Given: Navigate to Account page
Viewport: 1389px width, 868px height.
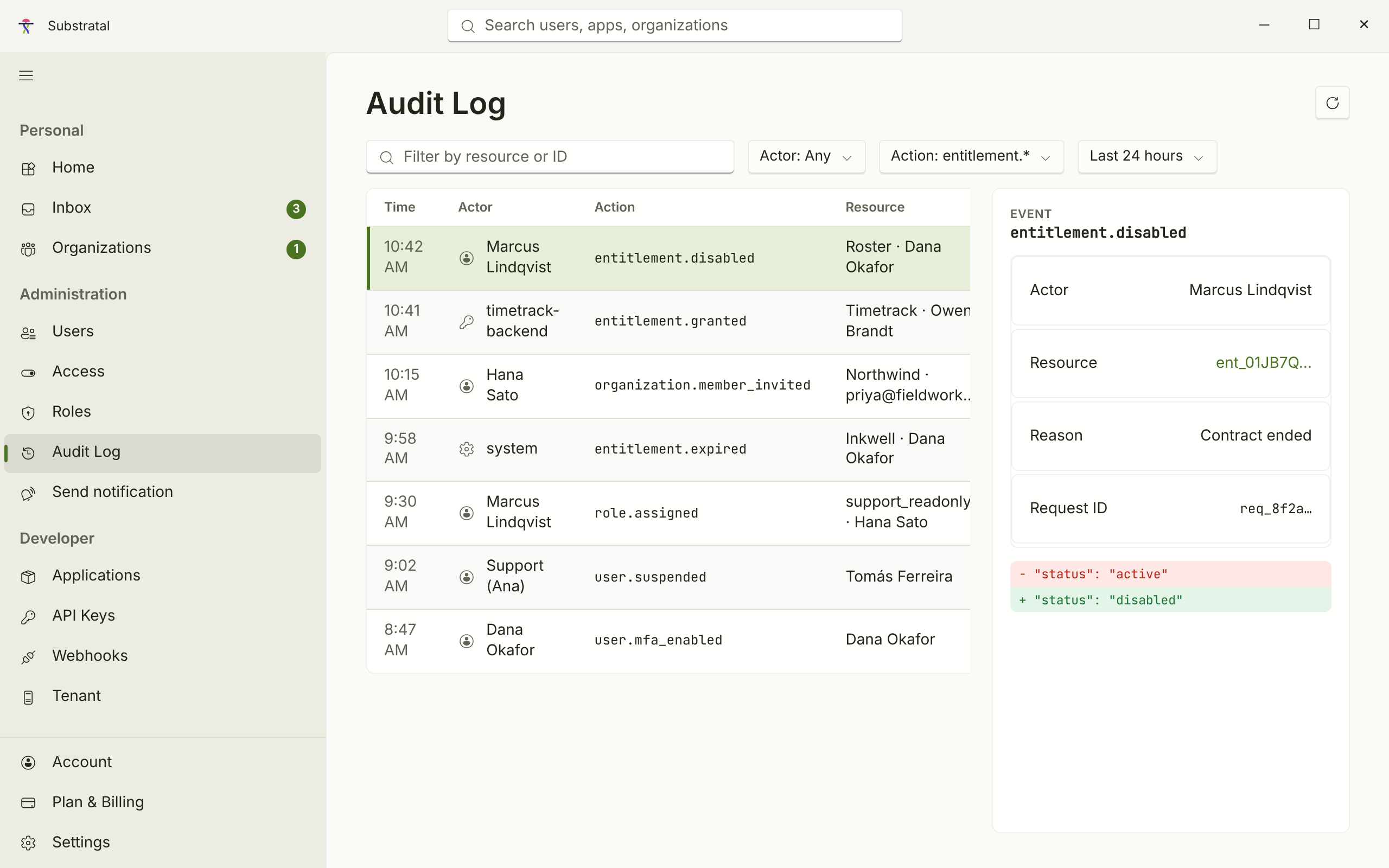Looking at the screenshot, I should [x=162, y=762].
